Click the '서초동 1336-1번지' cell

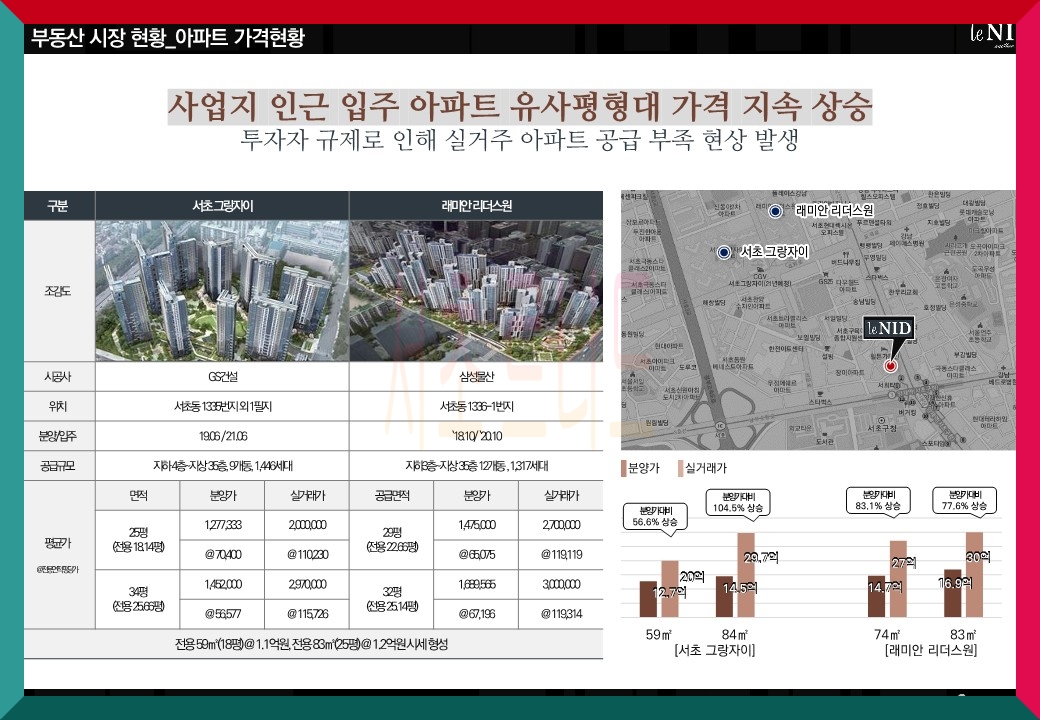pos(476,406)
